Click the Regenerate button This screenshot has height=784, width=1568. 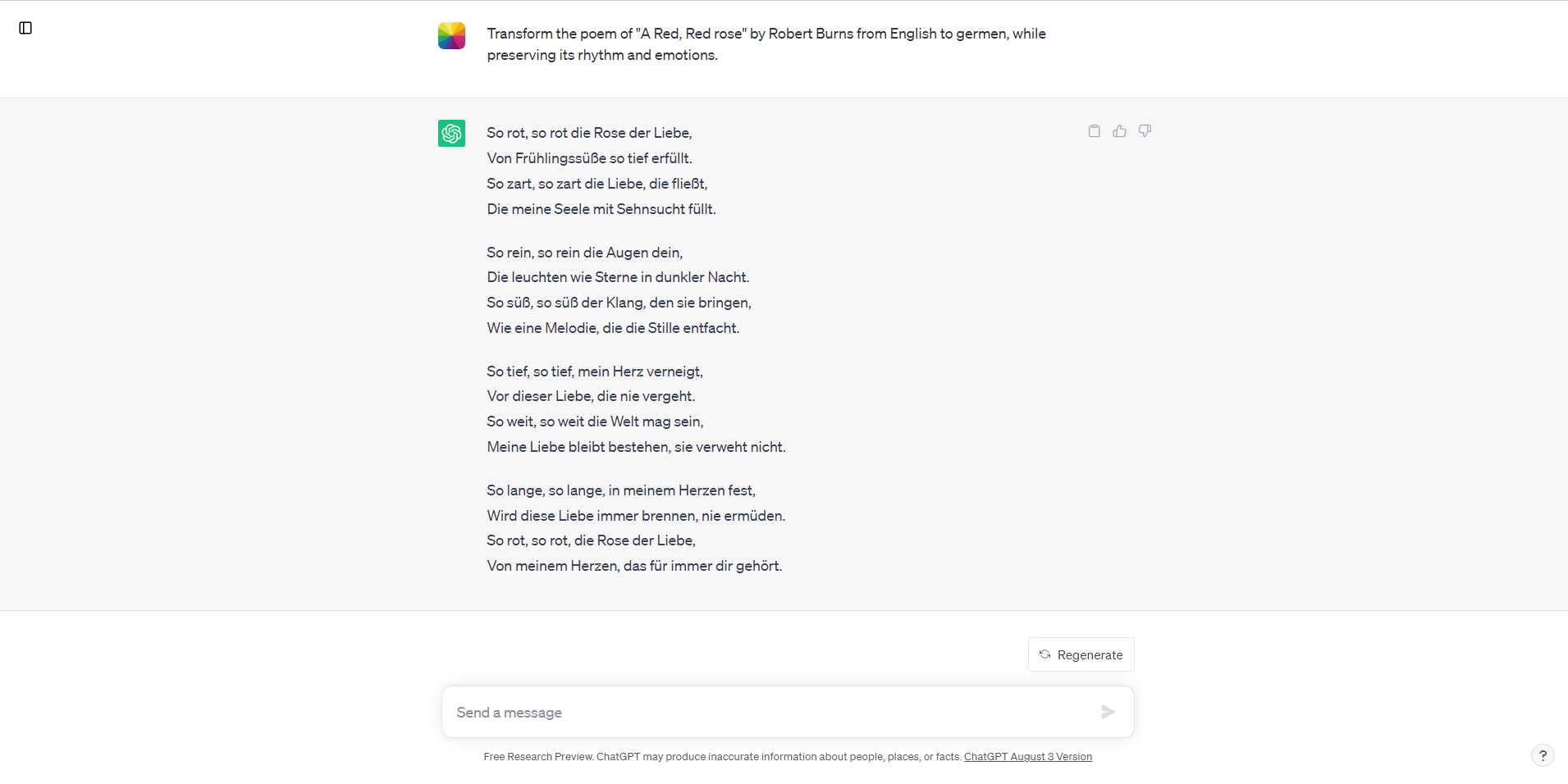tap(1081, 654)
